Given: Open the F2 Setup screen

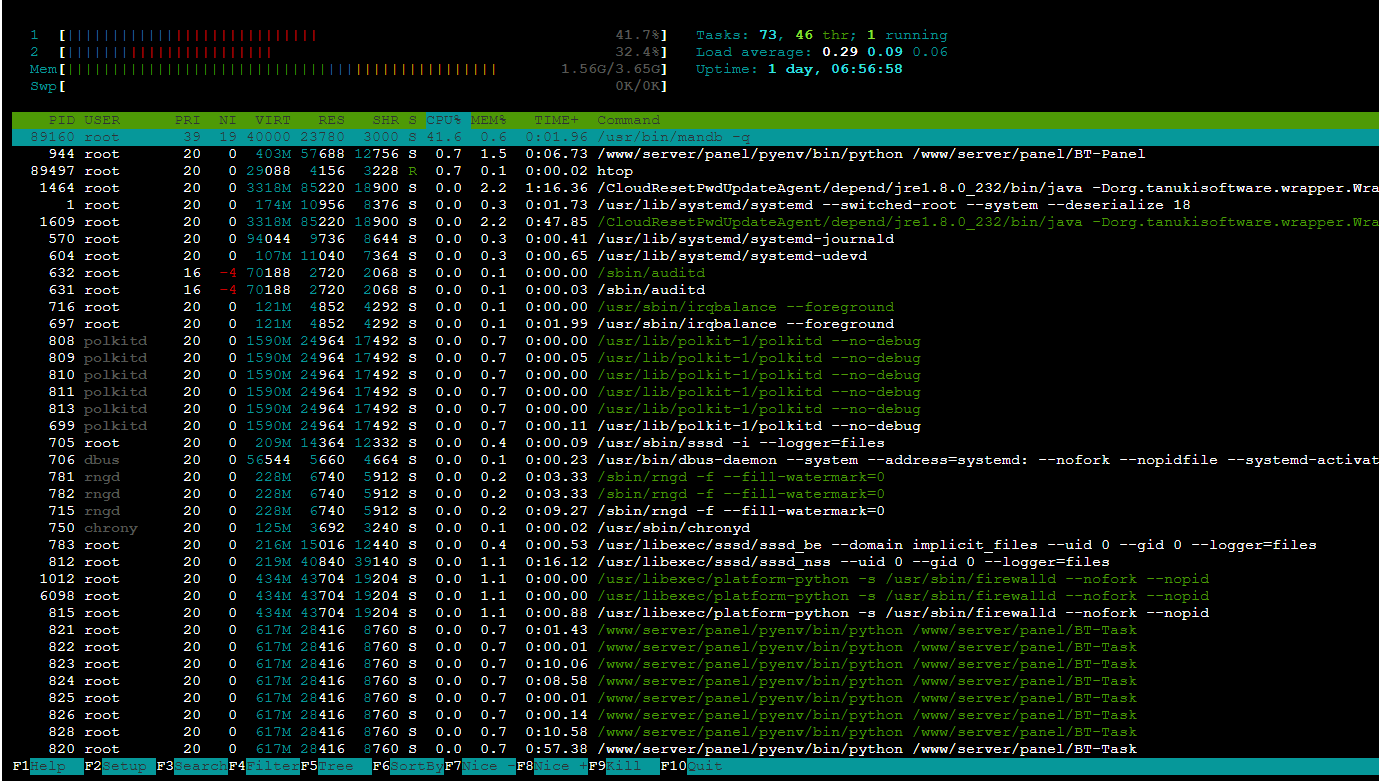Looking at the screenshot, I should pyautogui.click(x=120, y=766).
